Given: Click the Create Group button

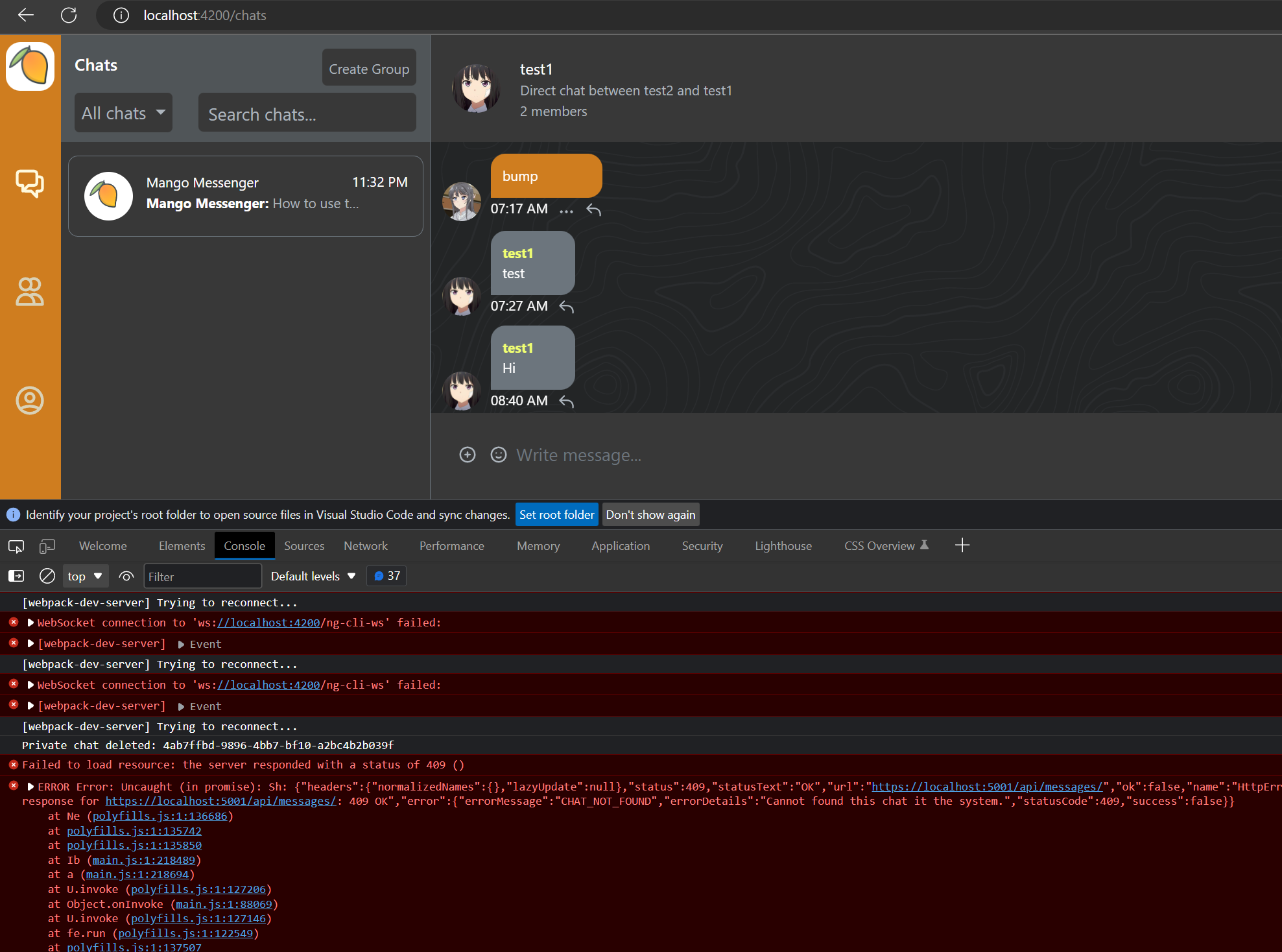Looking at the screenshot, I should (369, 69).
